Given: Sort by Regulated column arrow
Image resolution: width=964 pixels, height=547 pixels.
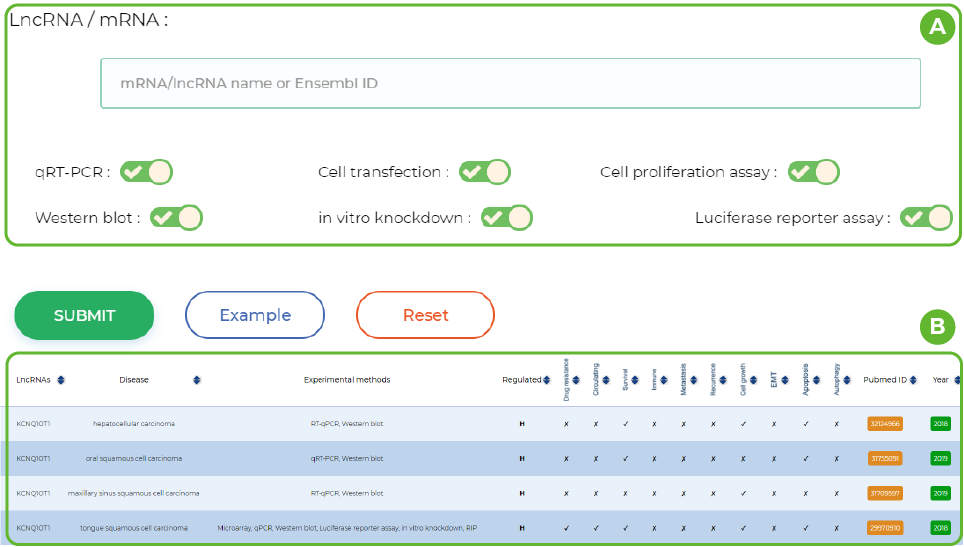Looking at the screenshot, I should click(549, 380).
